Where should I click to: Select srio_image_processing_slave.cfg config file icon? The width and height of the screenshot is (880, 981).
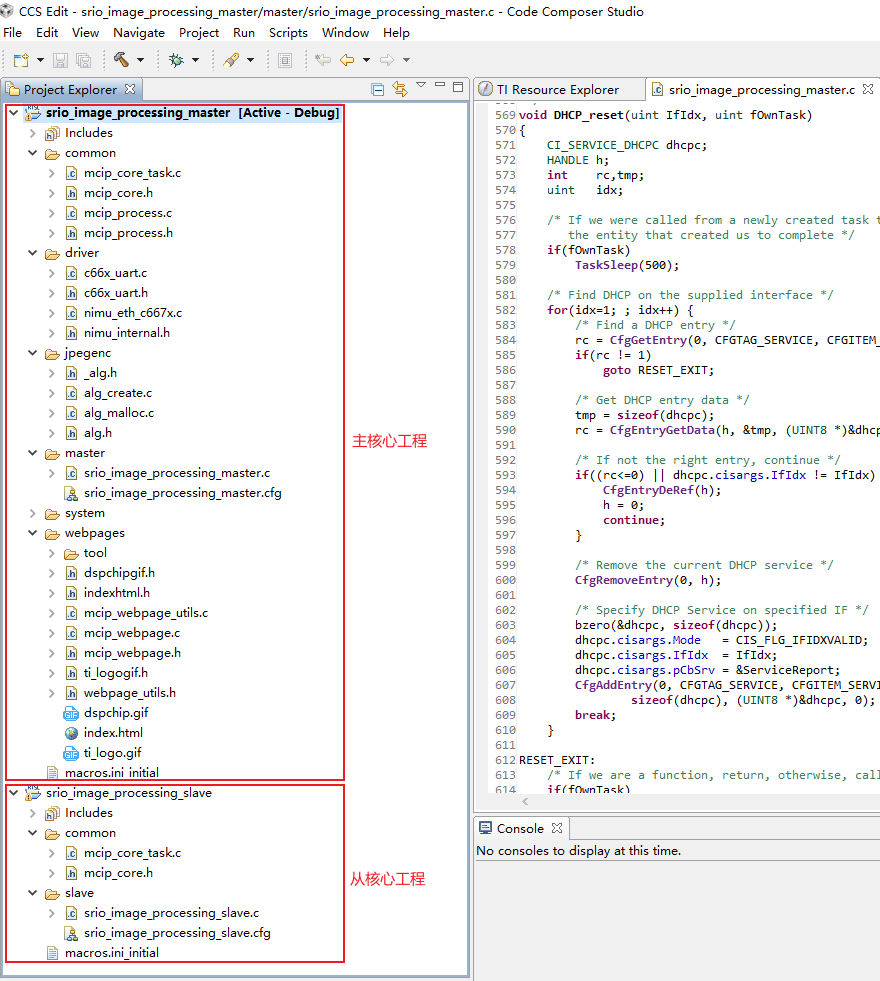click(71, 933)
